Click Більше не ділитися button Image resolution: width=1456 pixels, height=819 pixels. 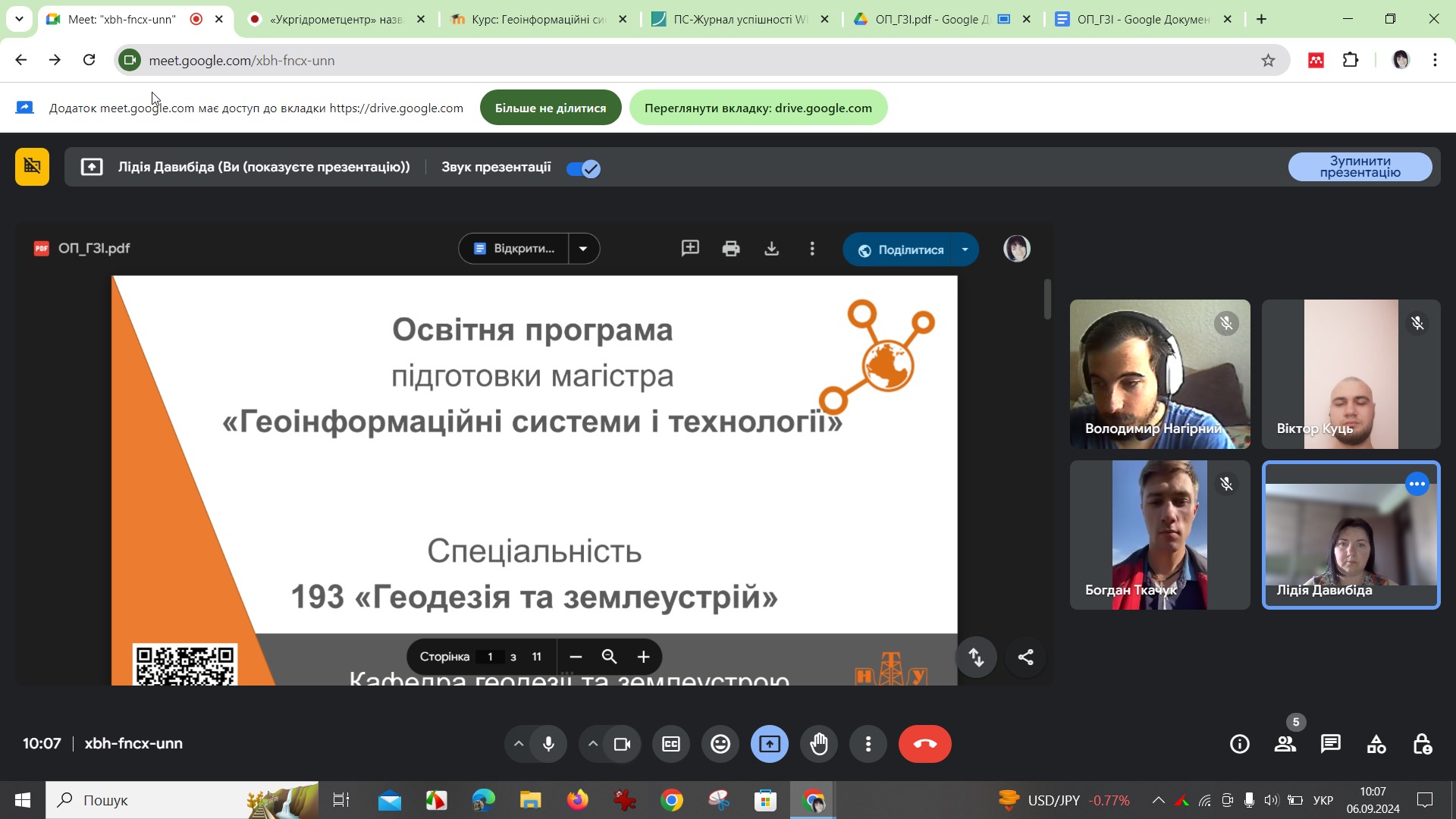(x=551, y=107)
